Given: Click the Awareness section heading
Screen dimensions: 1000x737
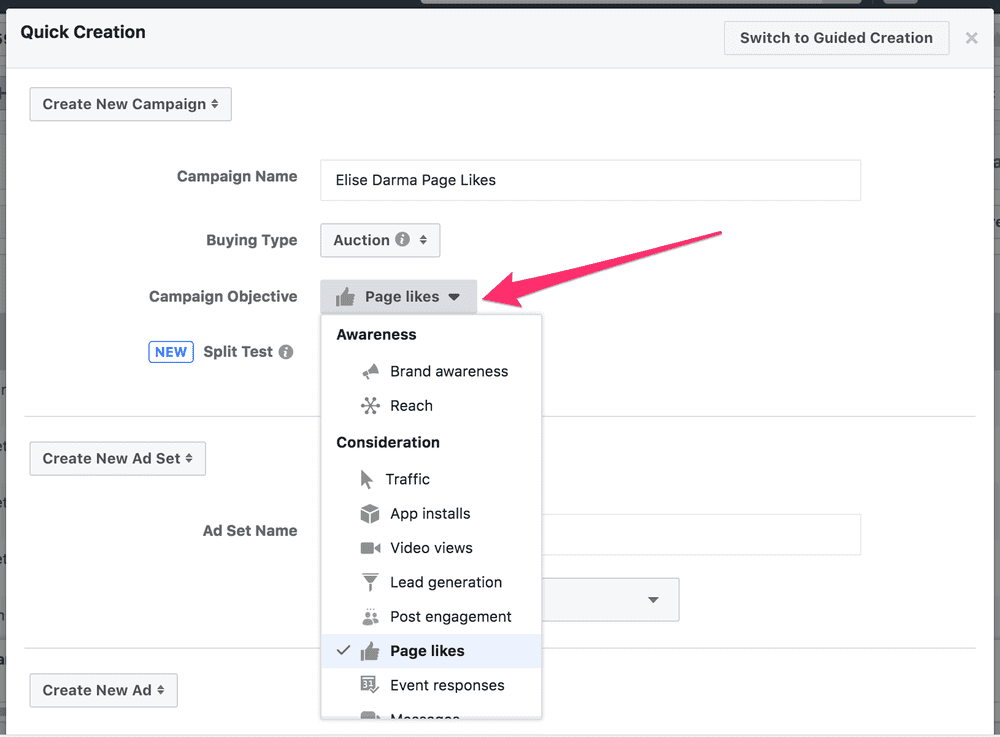Looking at the screenshot, I should (376, 335).
